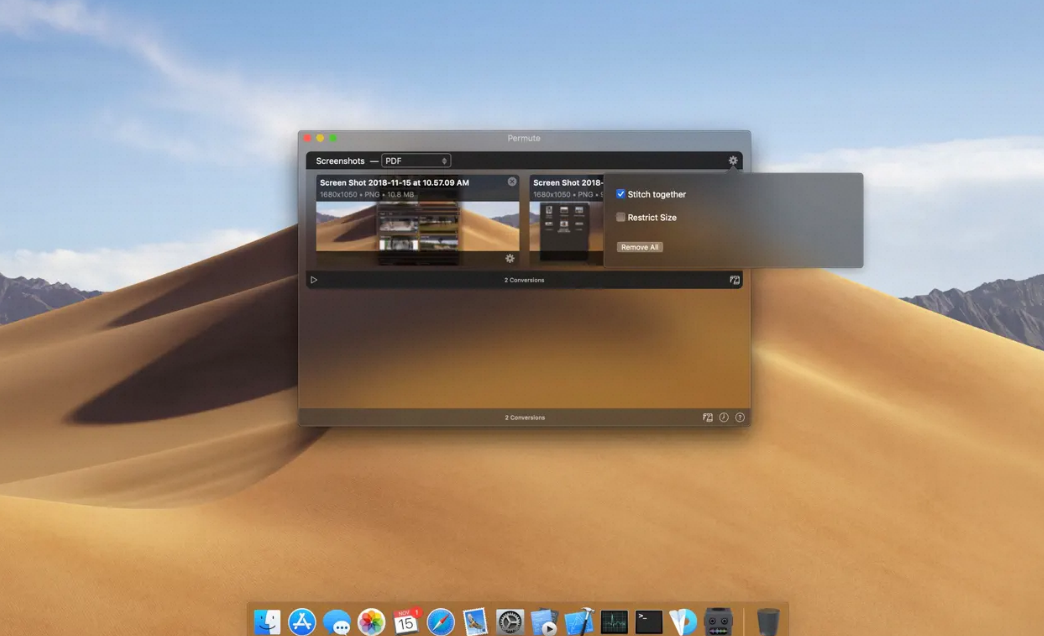Viewport: 1044px width, 636px height.
Task: Uncheck the Stitch together checkbox
Action: 621,194
